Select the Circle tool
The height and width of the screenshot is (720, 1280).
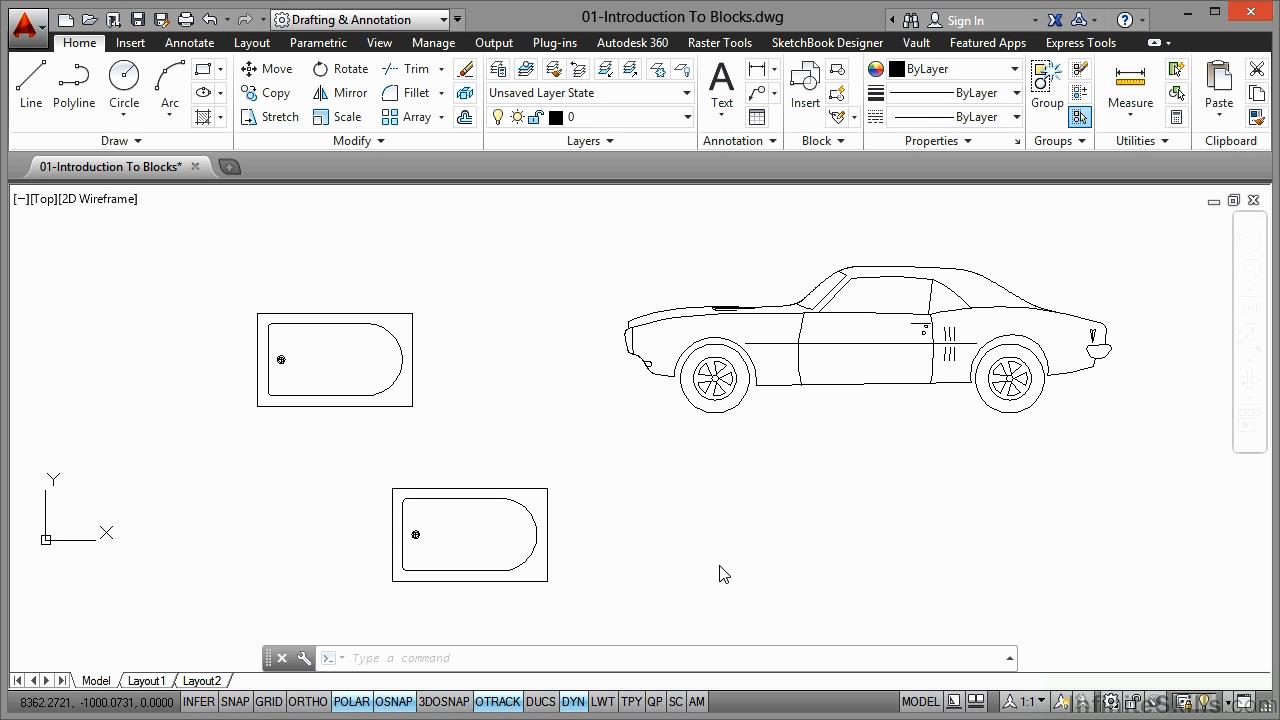pos(124,85)
